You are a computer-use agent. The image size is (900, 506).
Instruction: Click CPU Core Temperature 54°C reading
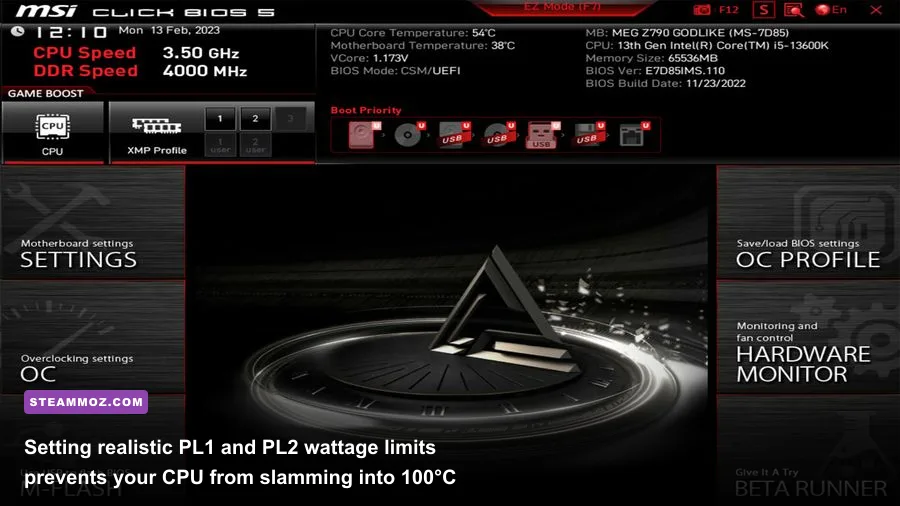pos(413,33)
